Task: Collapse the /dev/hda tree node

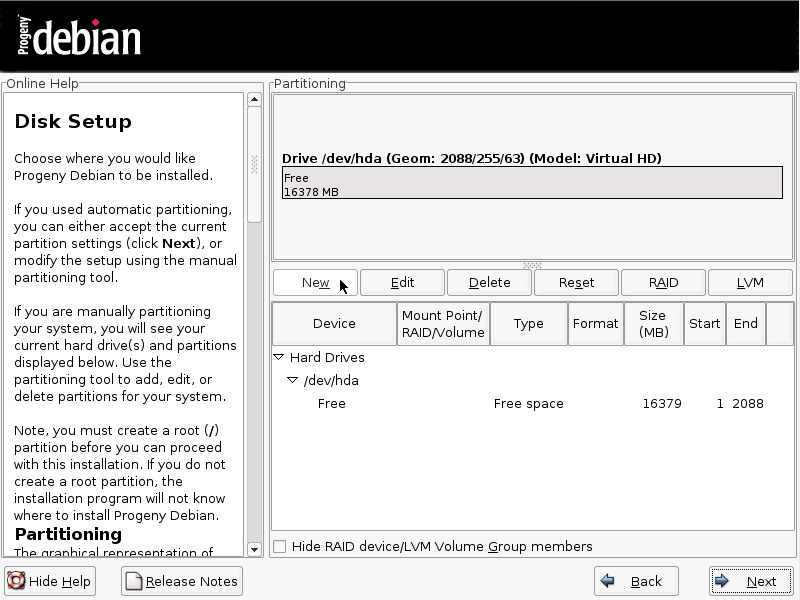Action: pos(293,380)
